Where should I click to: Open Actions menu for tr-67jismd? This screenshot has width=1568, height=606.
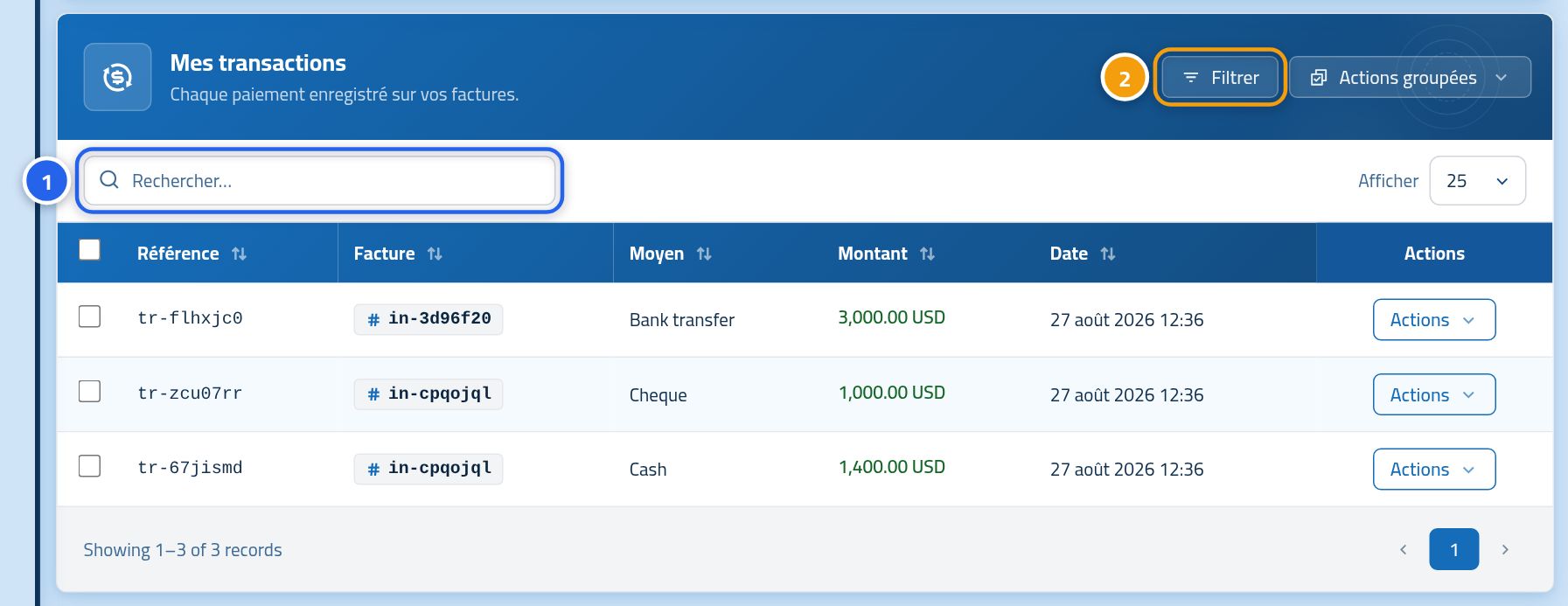(x=1434, y=470)
